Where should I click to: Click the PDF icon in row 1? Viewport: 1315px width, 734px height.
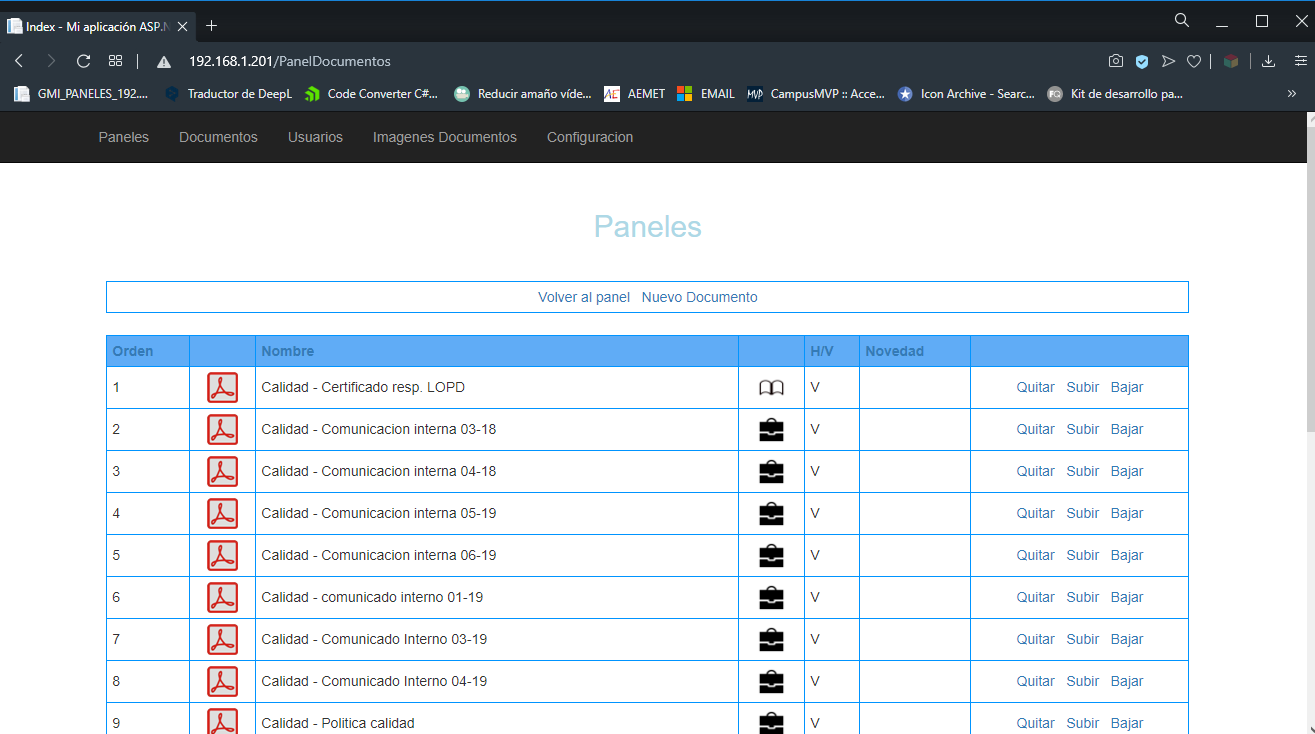[222, 387]
